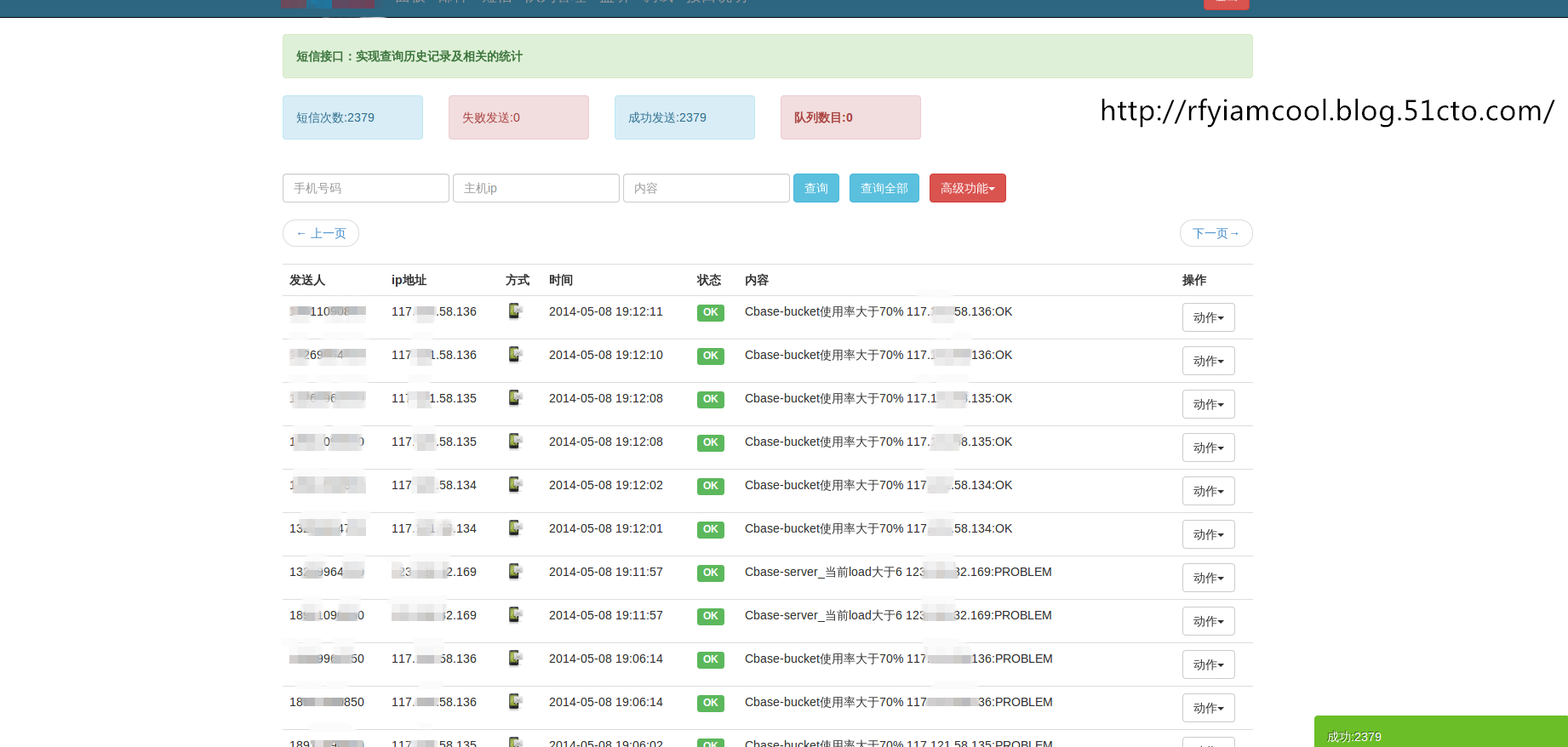Click the OK status badge for 19:12:01

pos(710,529)
